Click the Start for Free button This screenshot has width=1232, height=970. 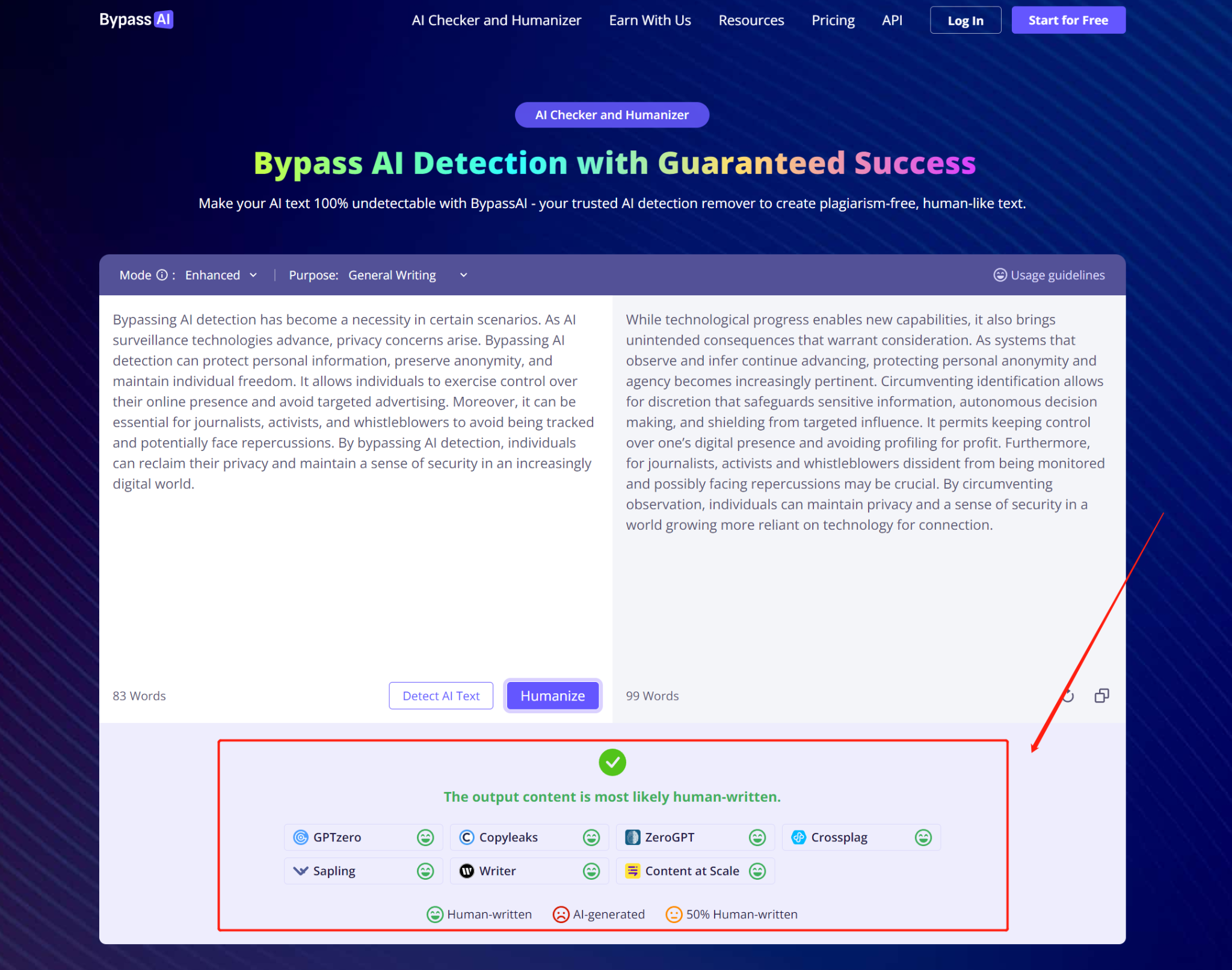pyautogui.click(x=1068, y=20)
